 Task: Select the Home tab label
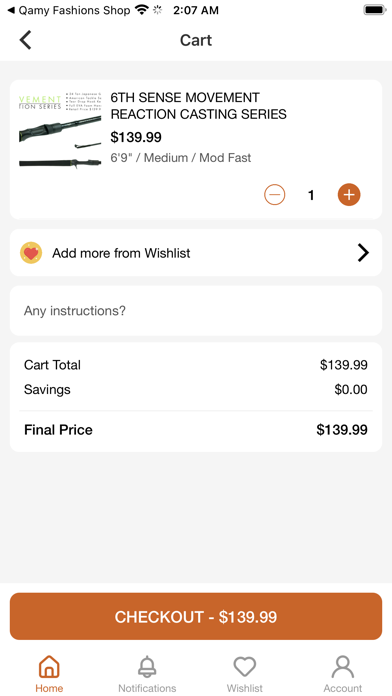coord(49,688)
